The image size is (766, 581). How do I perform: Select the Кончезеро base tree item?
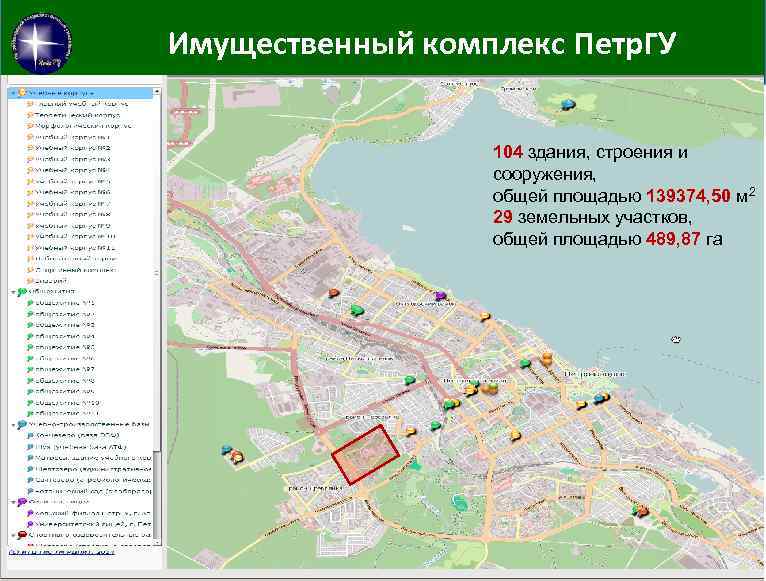click(73, 435)
